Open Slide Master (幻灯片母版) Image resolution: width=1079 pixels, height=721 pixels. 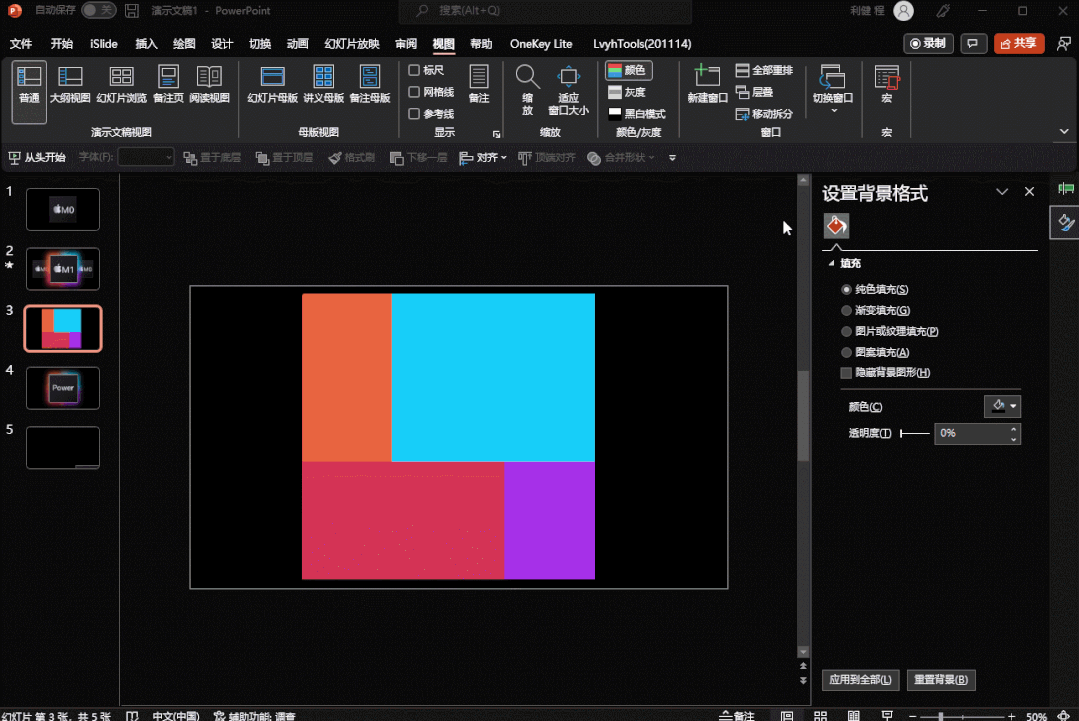[273, 85]
